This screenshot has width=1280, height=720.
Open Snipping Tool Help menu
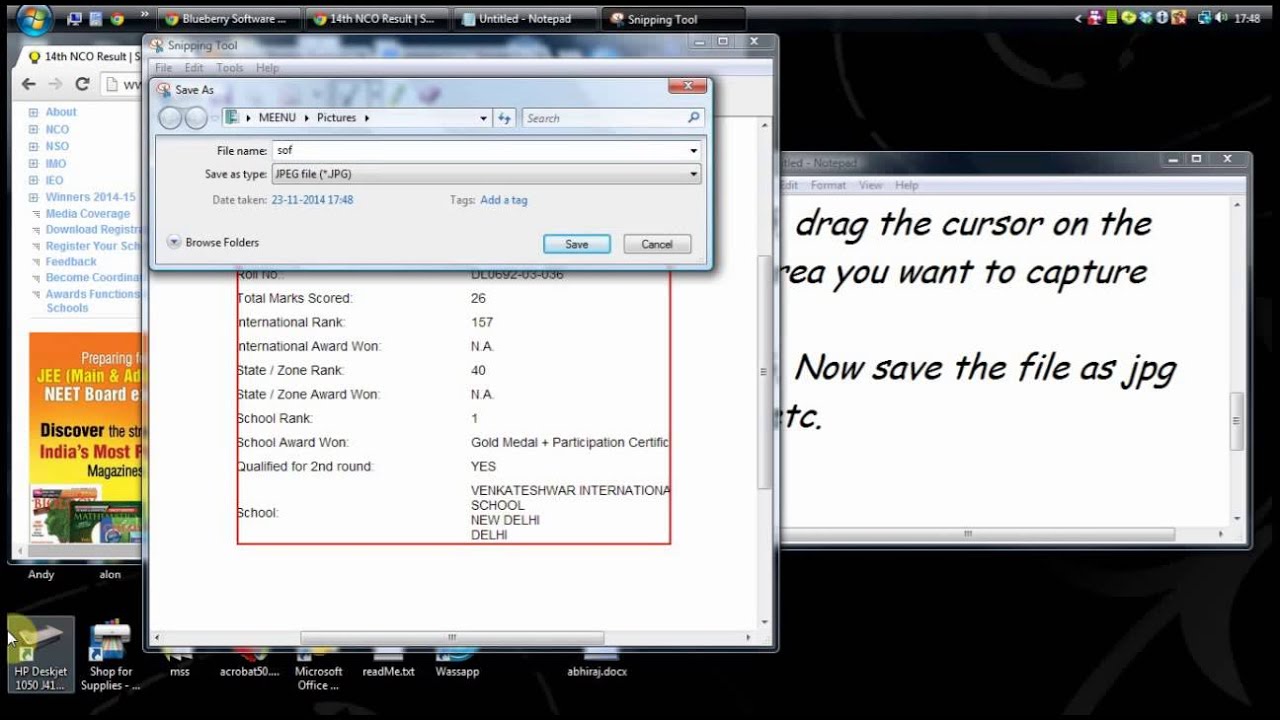267,68
